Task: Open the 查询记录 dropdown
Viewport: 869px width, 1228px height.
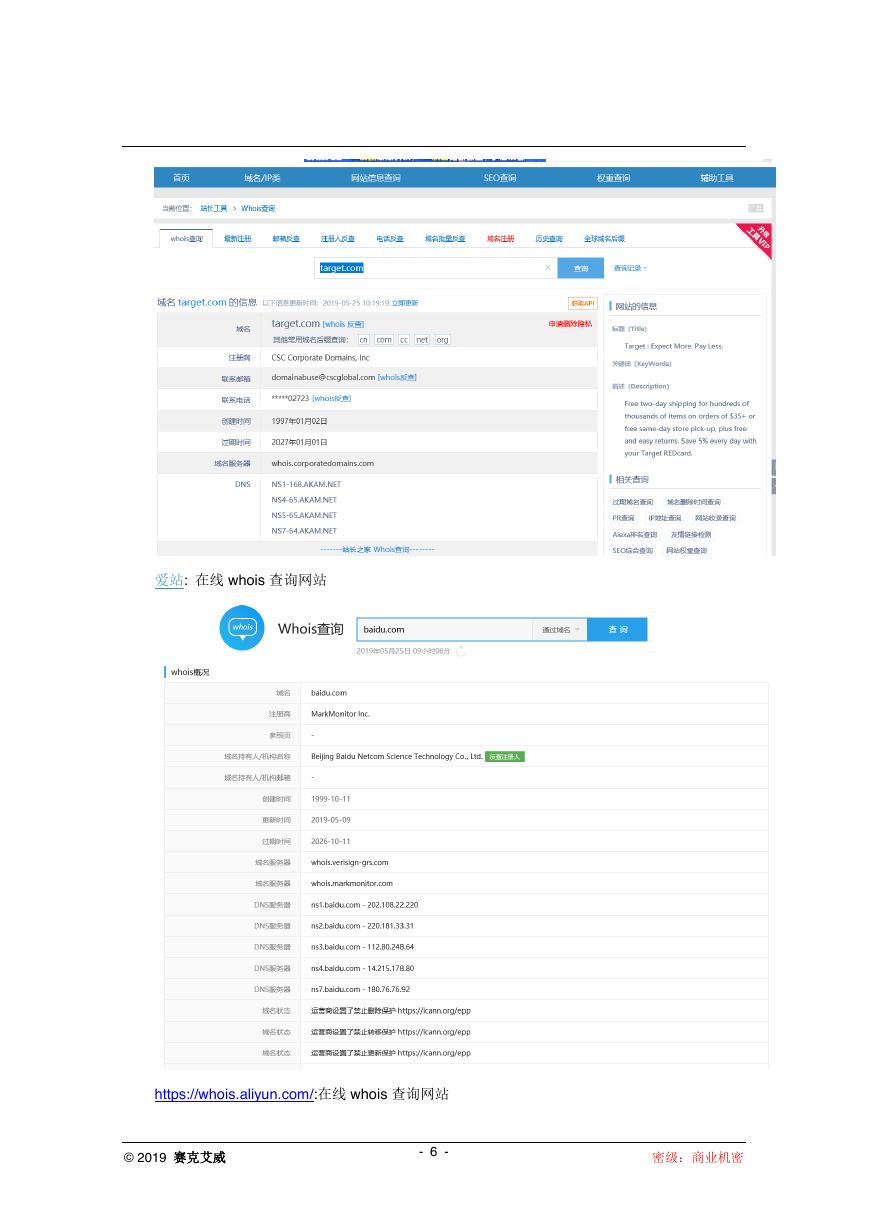Action: [x=630, y=268]
